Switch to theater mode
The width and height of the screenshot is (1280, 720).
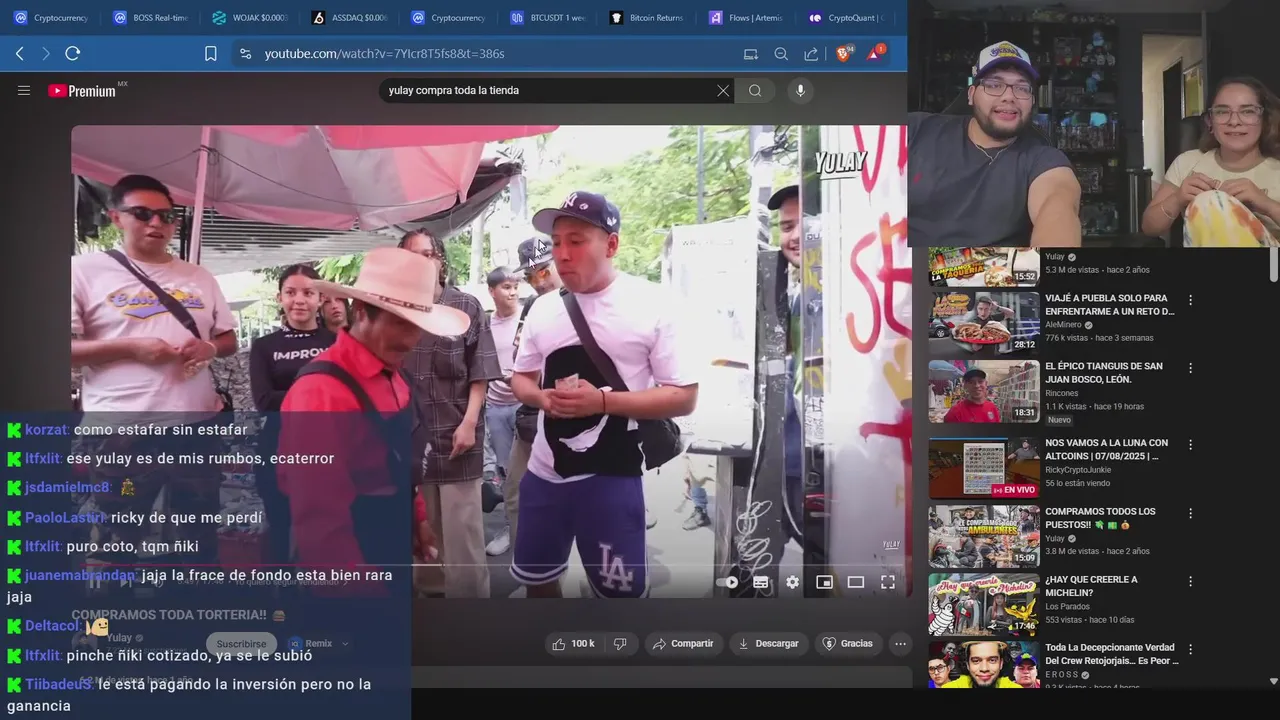point(856,582)
